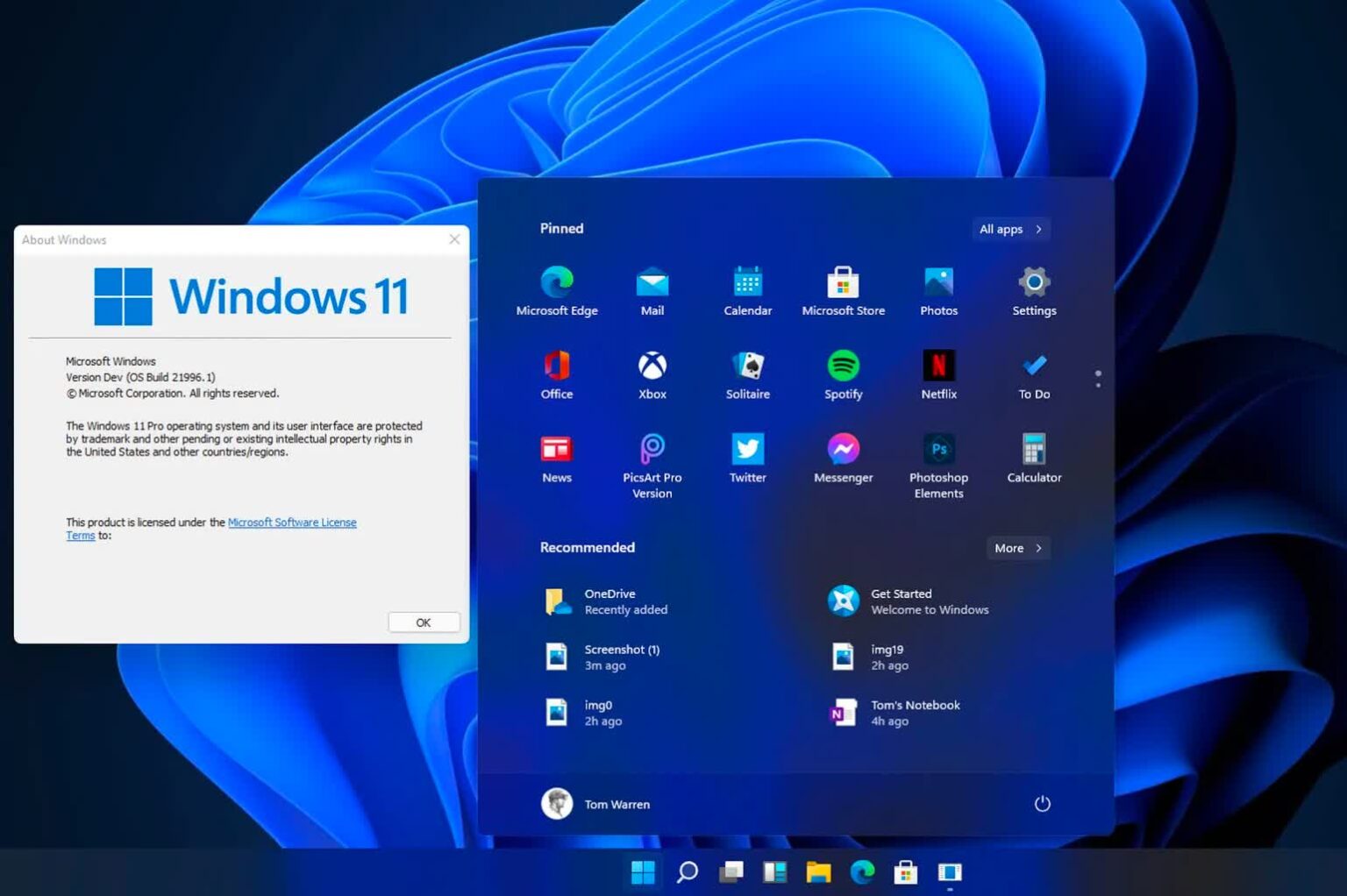Click the Microsoft Software License Terms link
The height and width of the screenshot is (896, 1347).
point(292,522)
